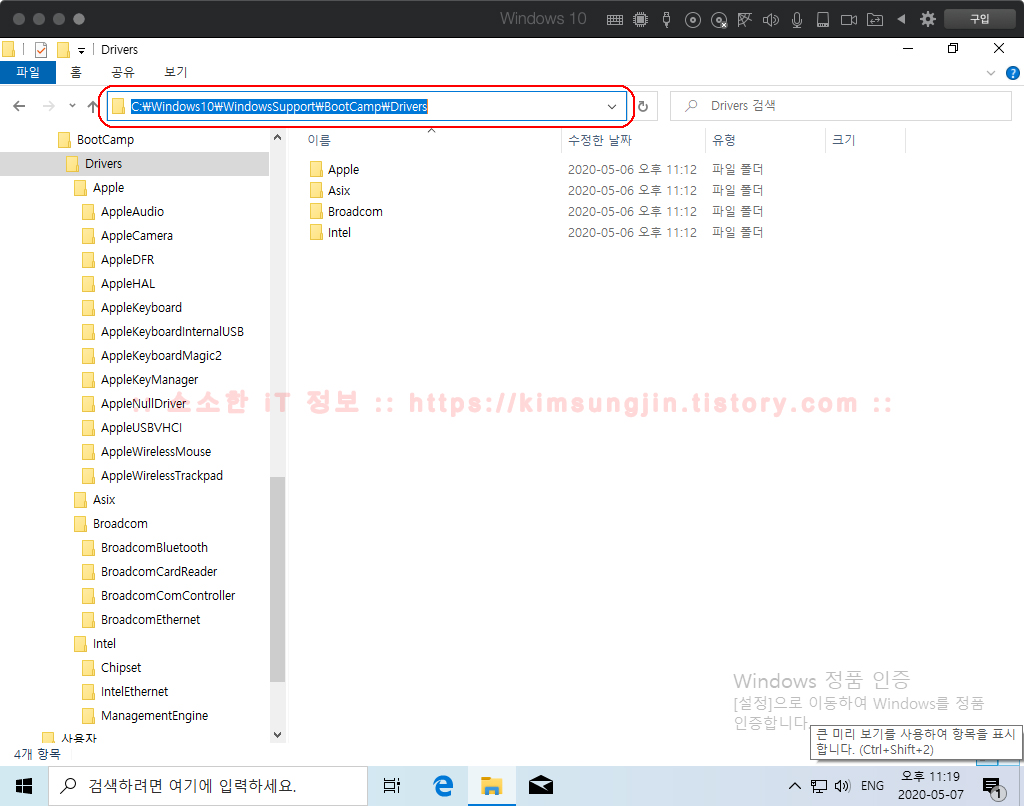Open the Parallels USB devices icon
The image size is (1024, 806).
tap(666, 20)
